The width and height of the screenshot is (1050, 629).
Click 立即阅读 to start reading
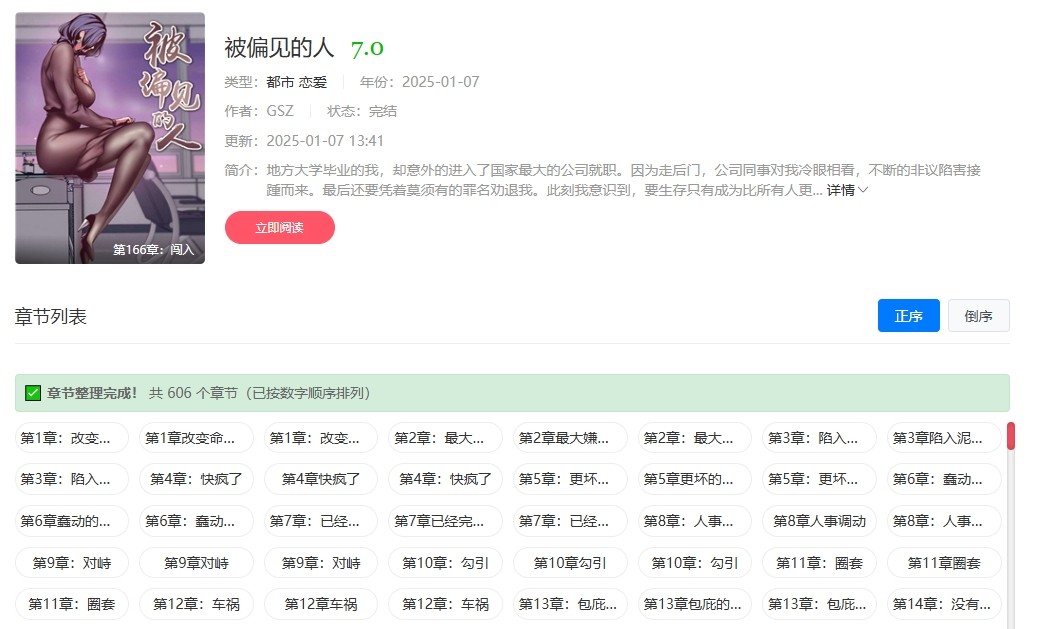click(x=280, y=228)
